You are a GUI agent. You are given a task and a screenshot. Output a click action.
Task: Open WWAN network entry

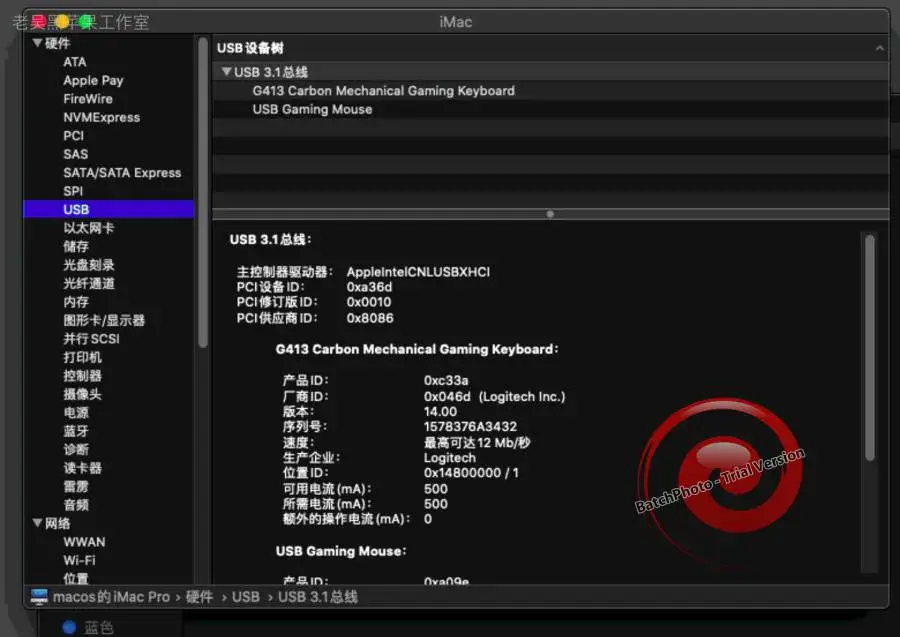(x=84, y=542)
